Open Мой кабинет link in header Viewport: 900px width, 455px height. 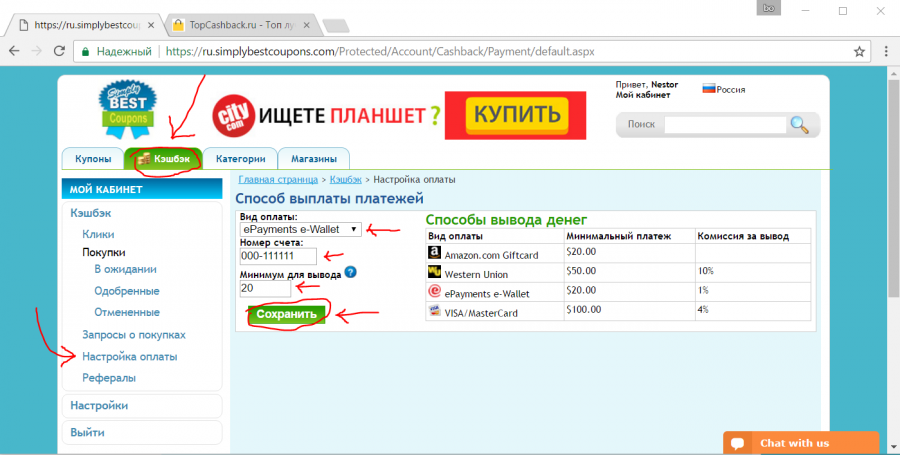643,95
